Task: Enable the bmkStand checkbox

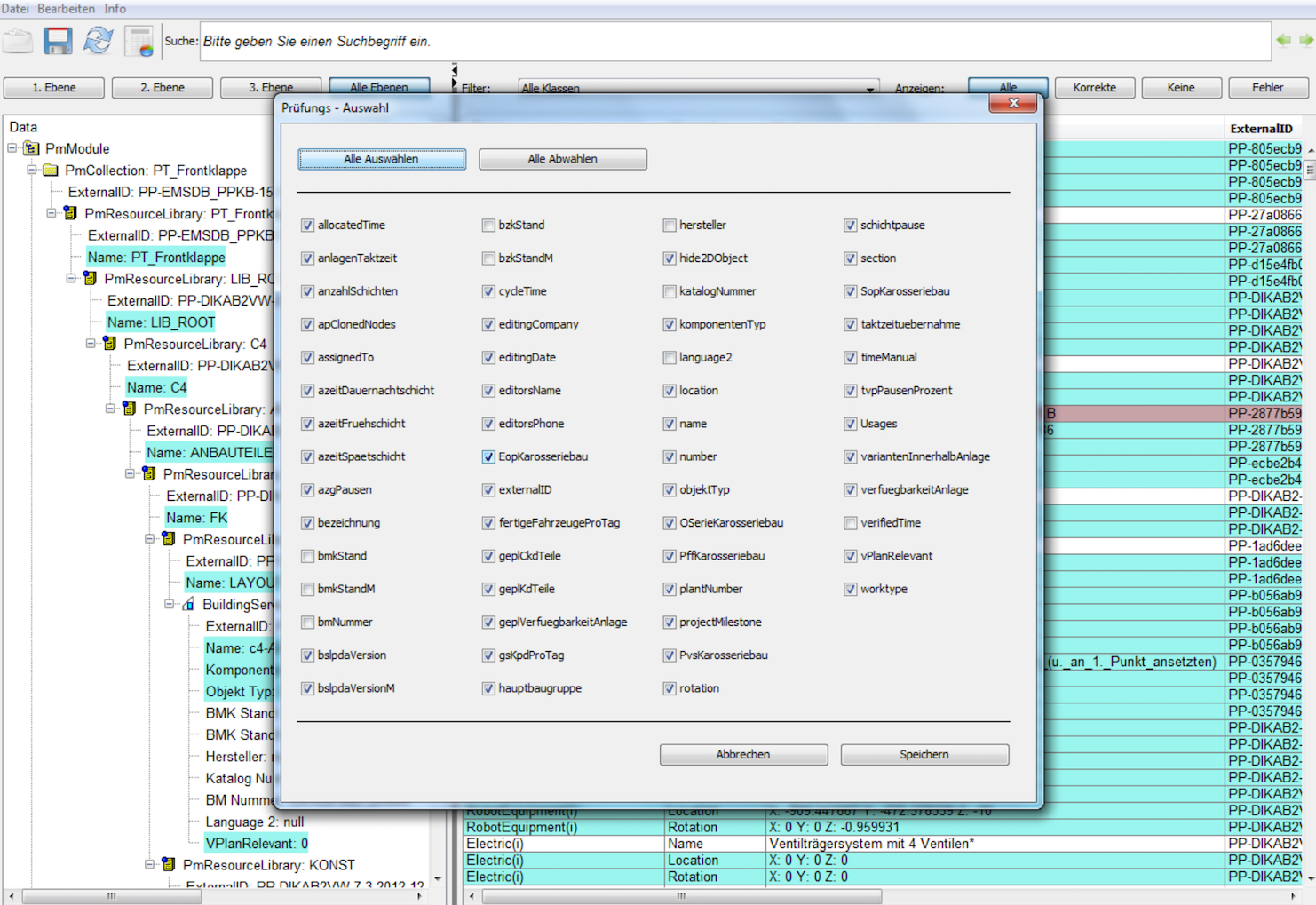Action: coord(307,556)
